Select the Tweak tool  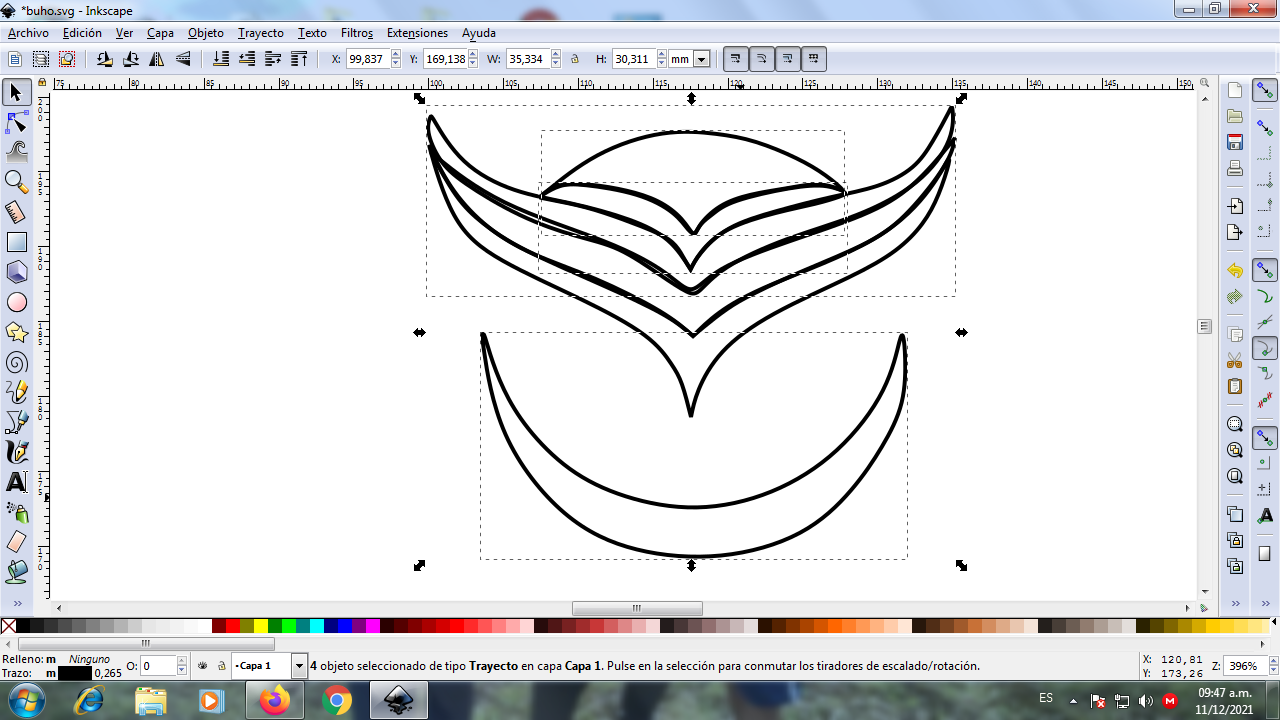coord(16,152)
